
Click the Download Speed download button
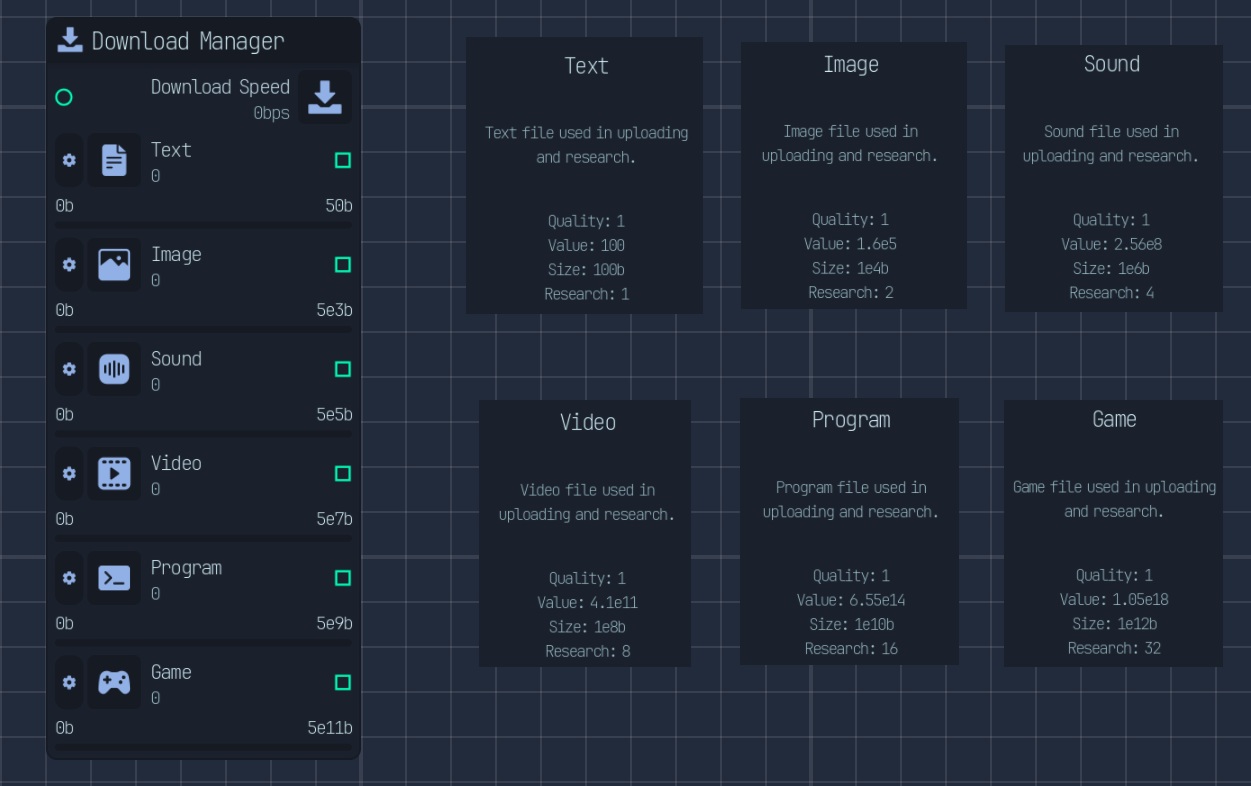[324, 97]
